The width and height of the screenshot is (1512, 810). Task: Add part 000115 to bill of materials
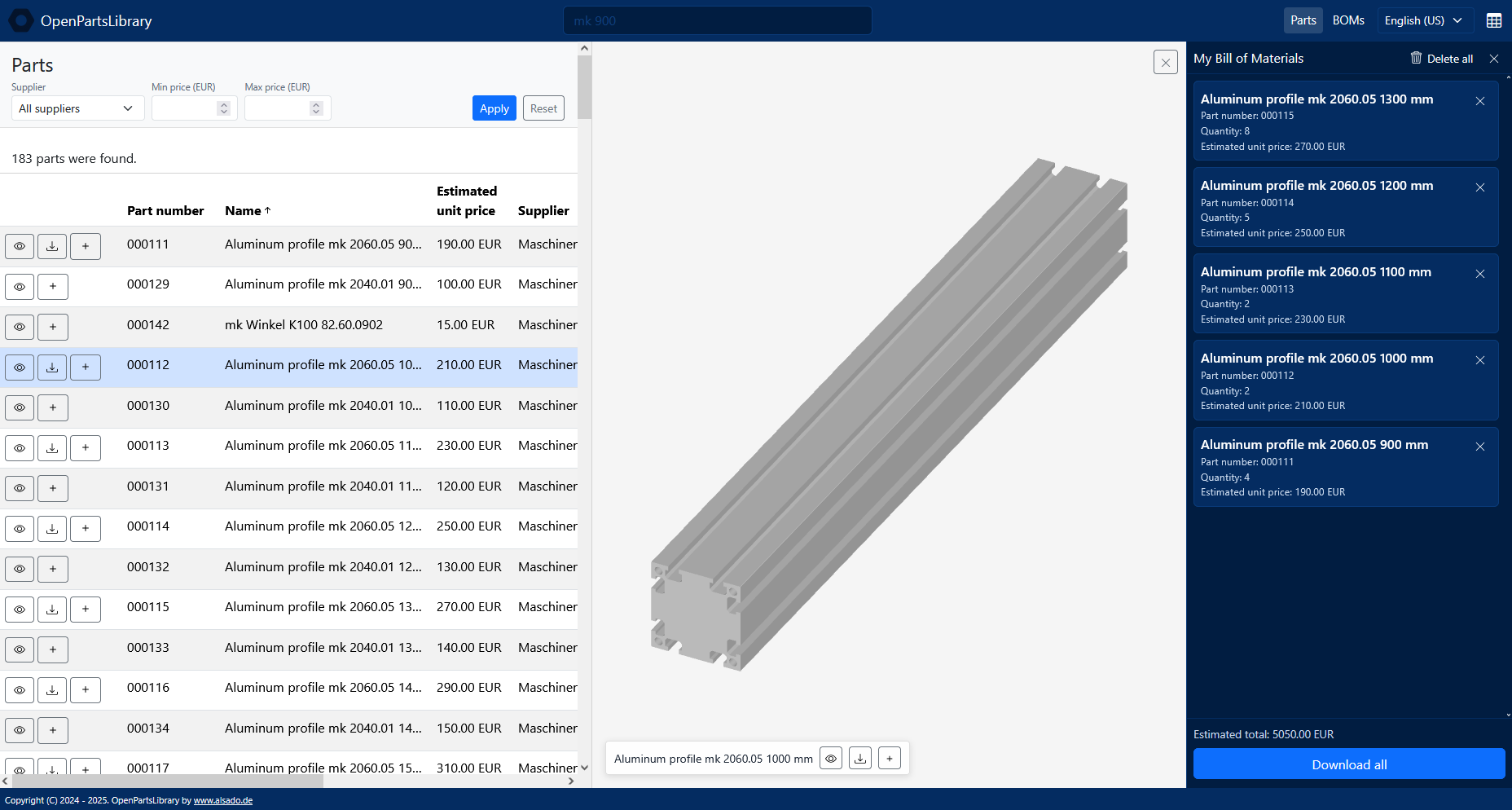(x=86, y=610)
